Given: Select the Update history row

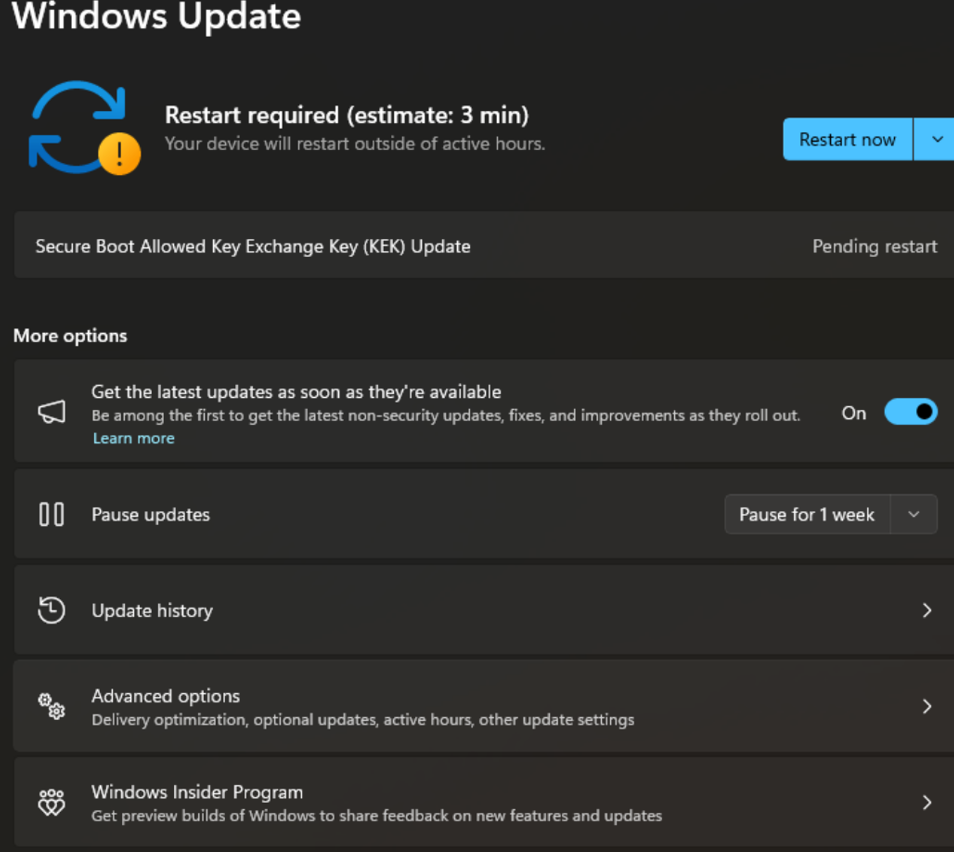Looking at the screenshot, I should 484,610.
